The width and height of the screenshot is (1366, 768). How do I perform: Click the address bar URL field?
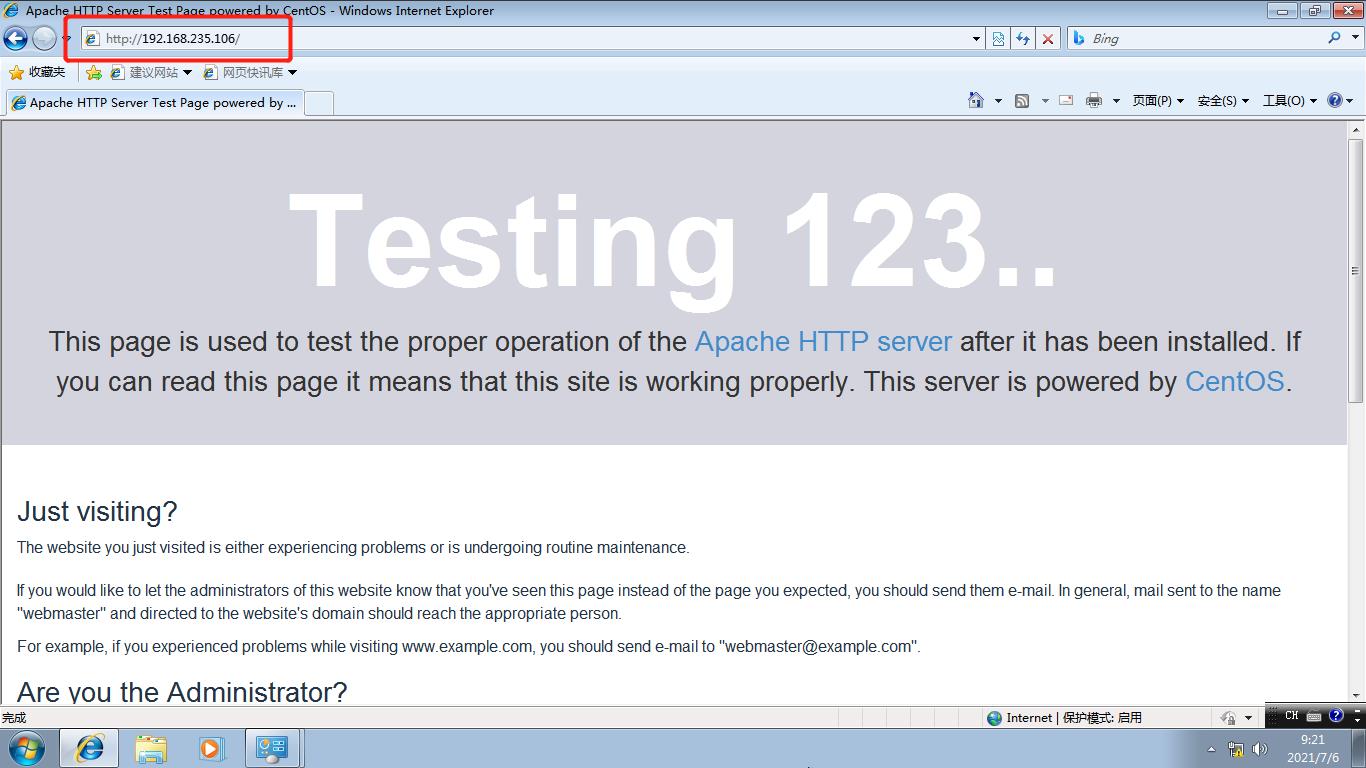(x=525, y=38)
